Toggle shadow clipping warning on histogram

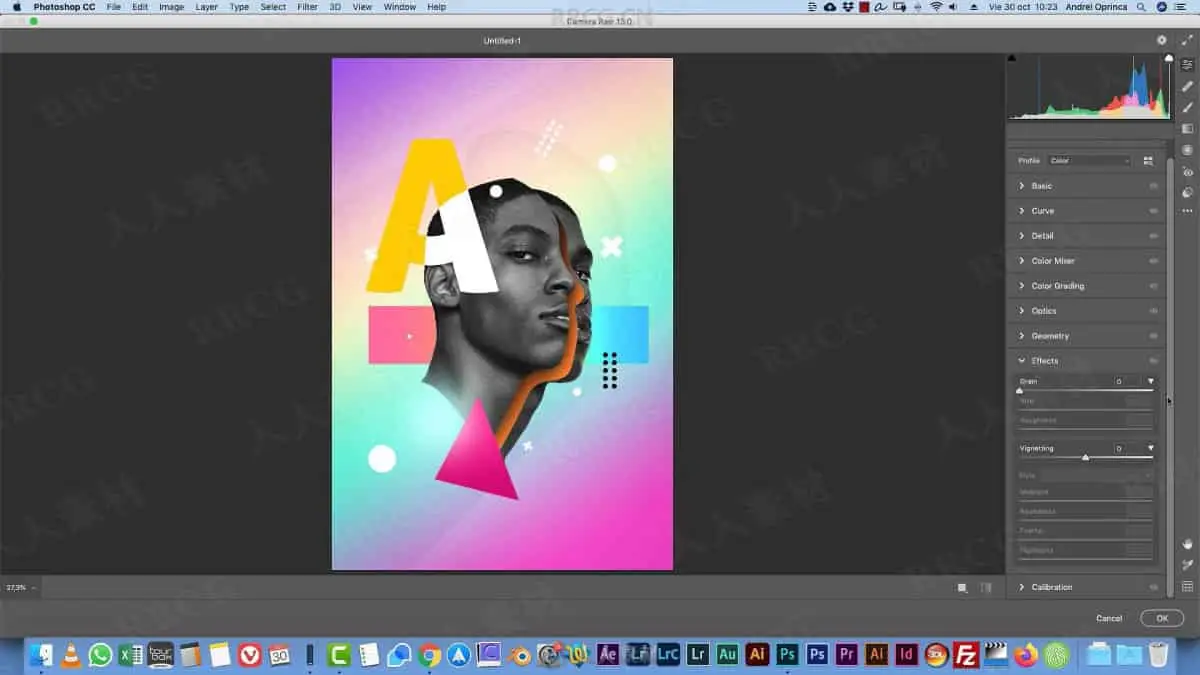[1011, 58]
